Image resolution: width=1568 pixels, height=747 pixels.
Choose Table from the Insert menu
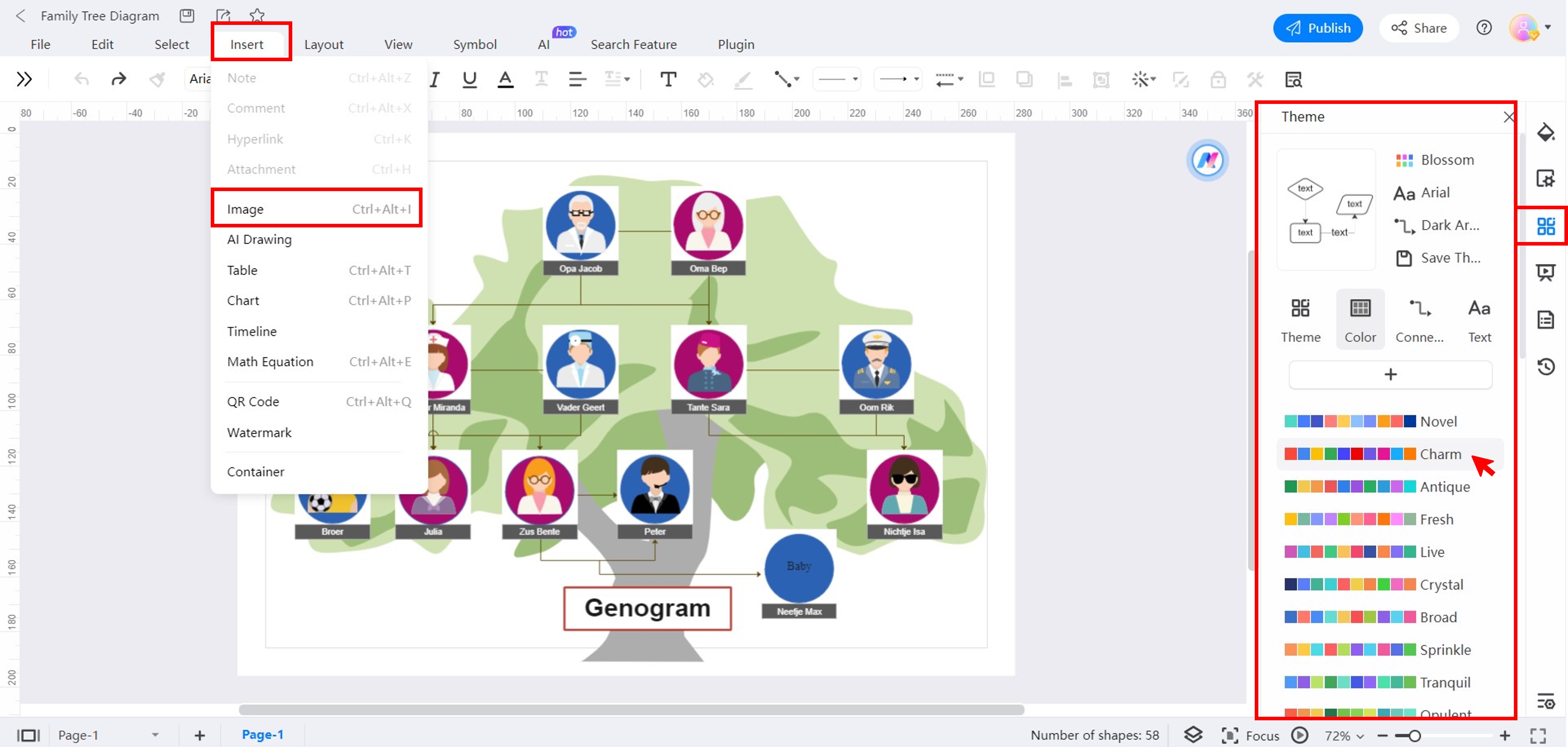point(319,270)
